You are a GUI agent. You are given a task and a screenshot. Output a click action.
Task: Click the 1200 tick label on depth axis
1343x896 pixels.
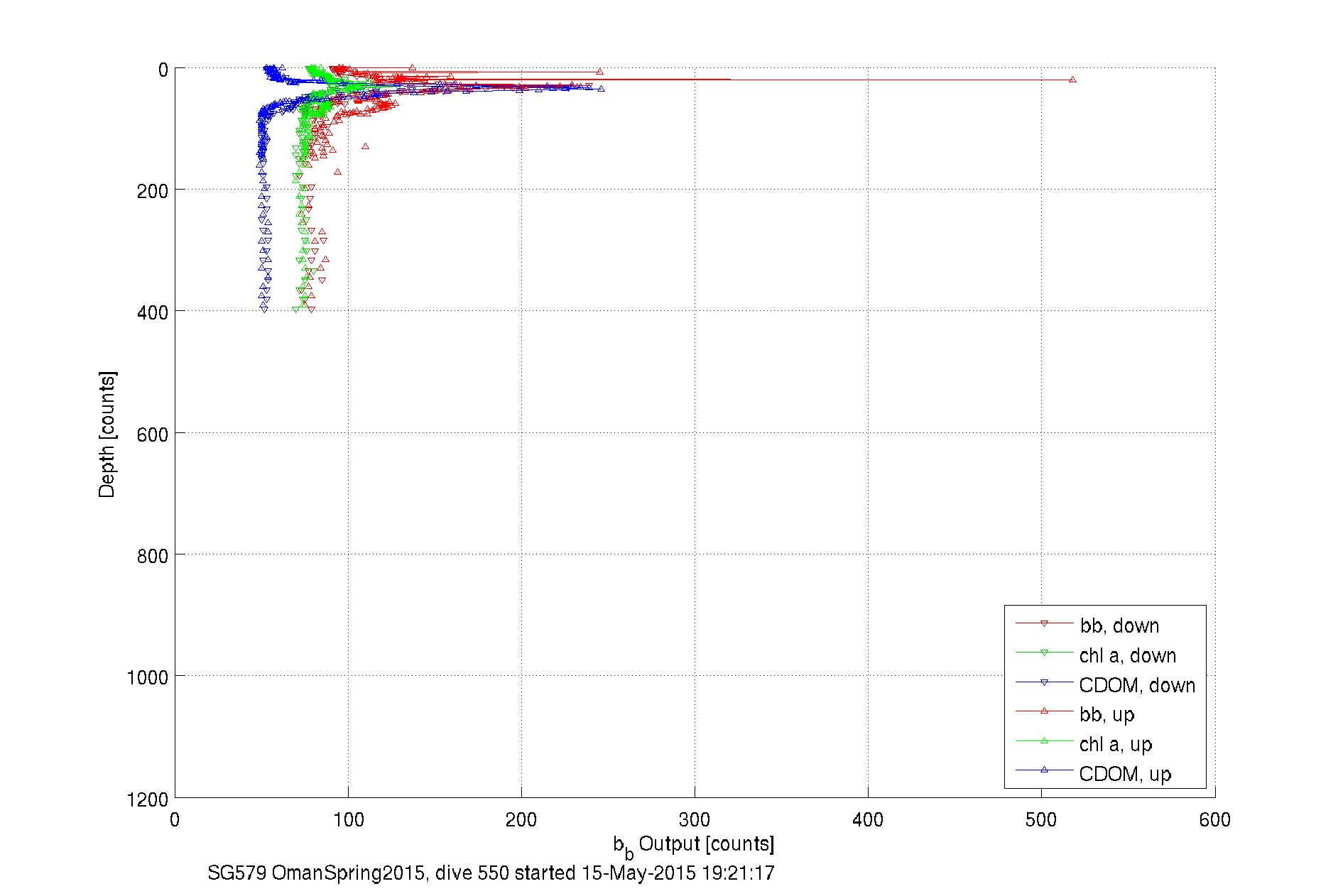(x=148, y=799)
